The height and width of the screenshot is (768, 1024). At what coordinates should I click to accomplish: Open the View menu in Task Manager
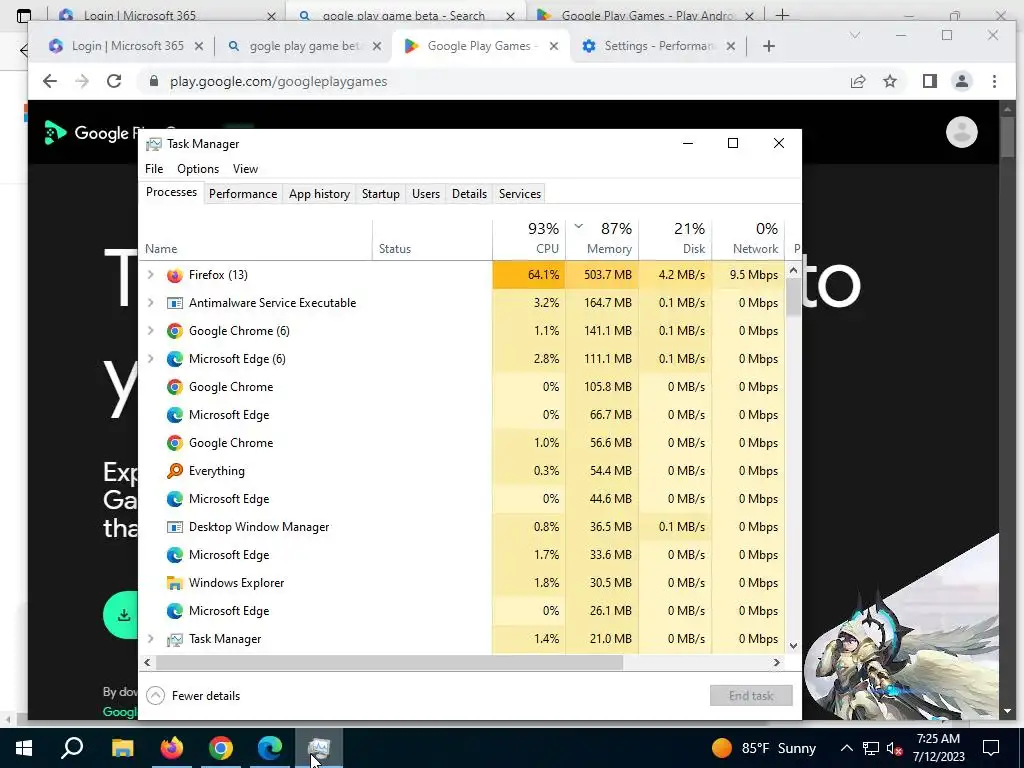click(246, 169)
